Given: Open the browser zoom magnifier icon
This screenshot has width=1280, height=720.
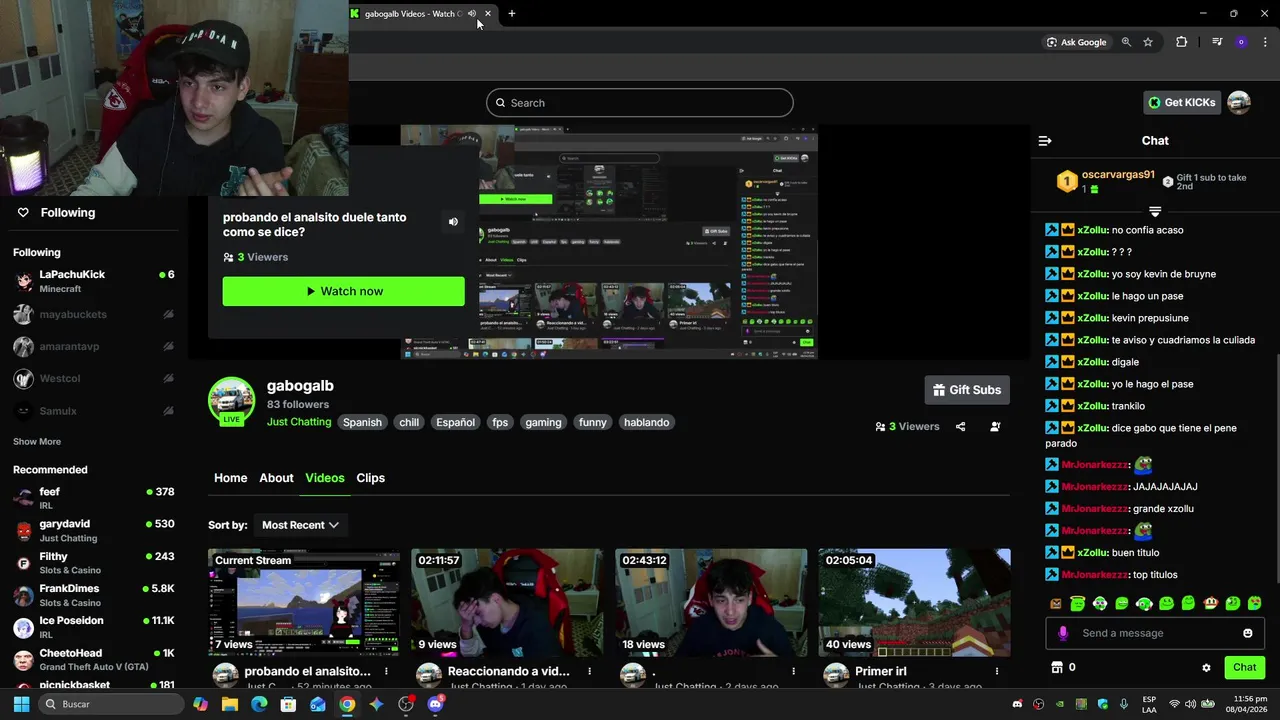Looking at the screenshot, I should pyautogui.click(x=1126, y=42).
